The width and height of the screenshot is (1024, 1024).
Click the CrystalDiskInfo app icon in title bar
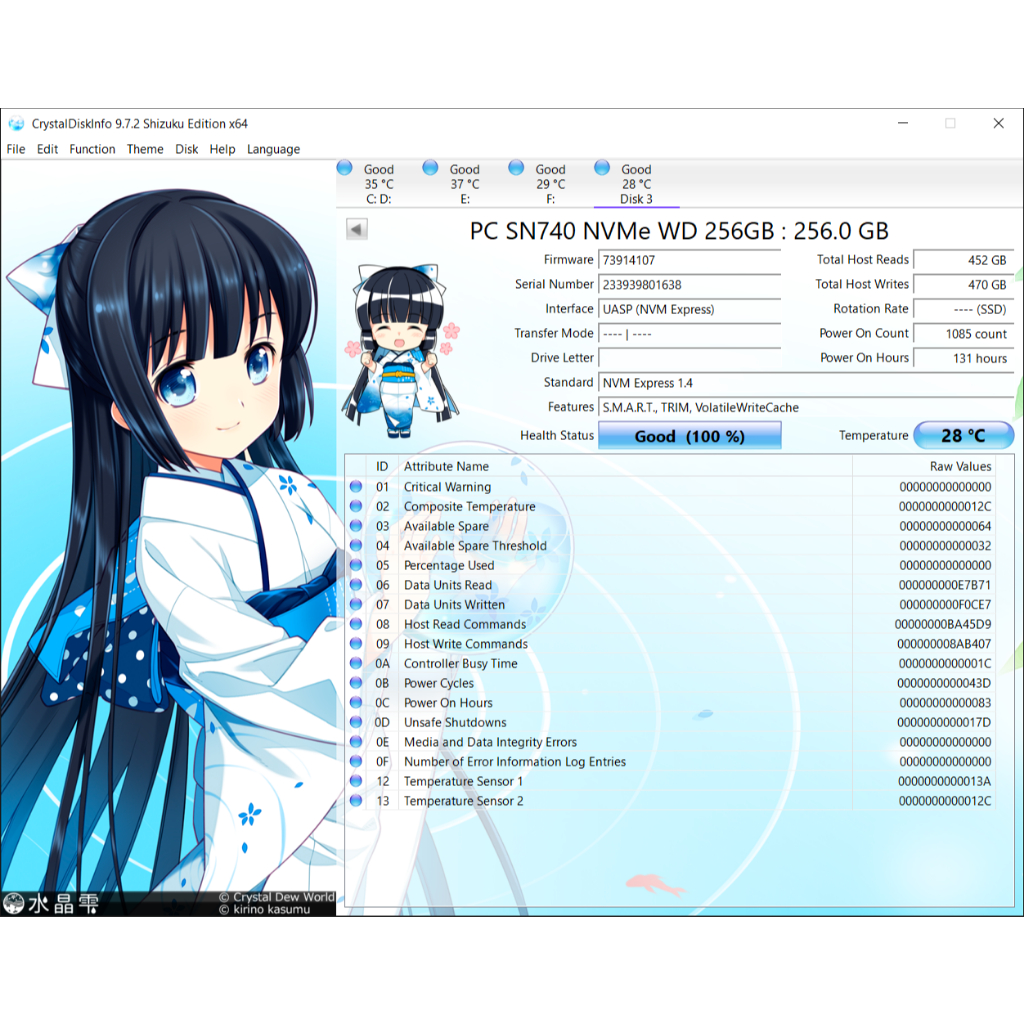coord(16,124)
